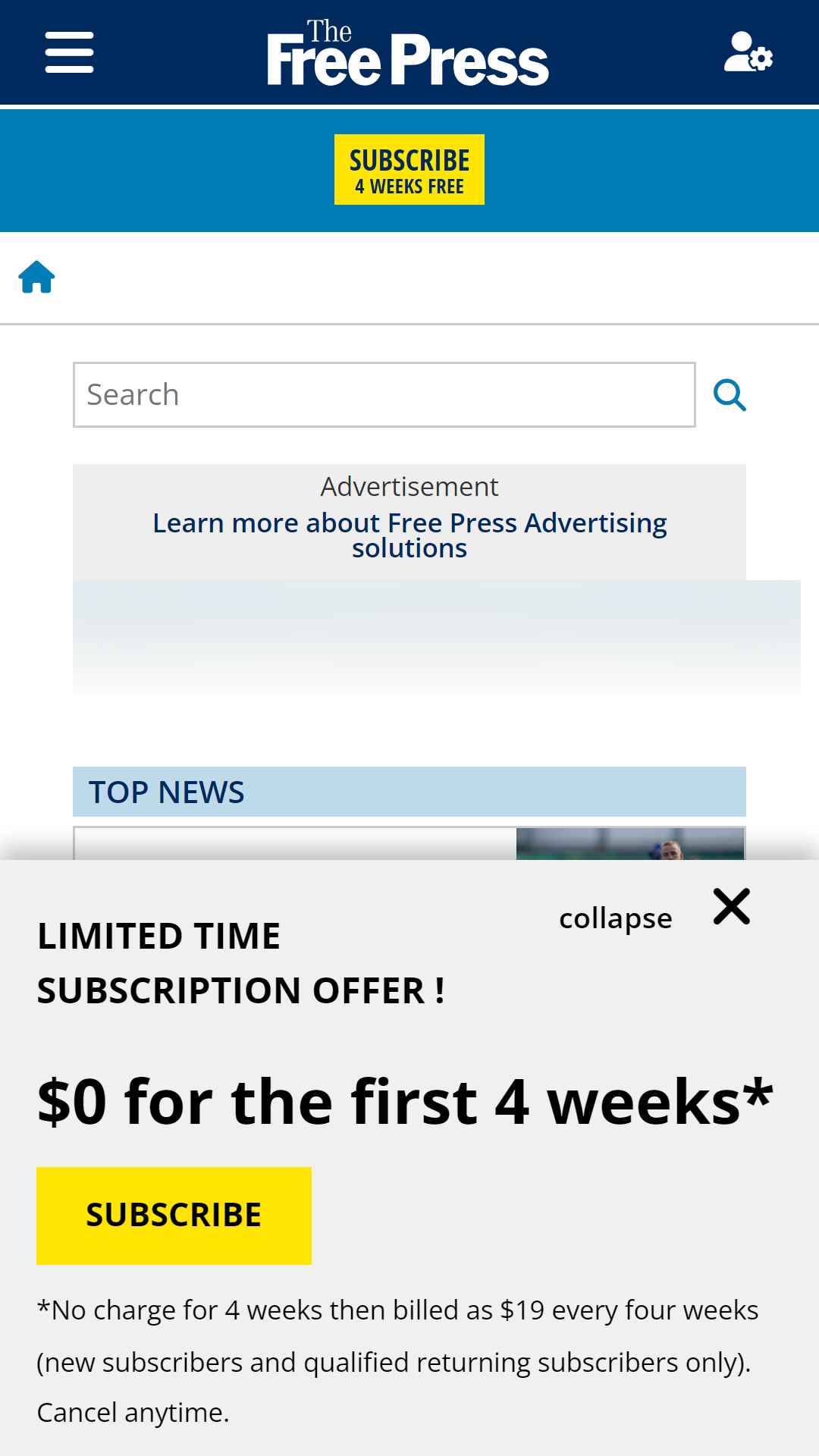The height and width of the screenshot is (1456, 819).
Task: Click the Search text field
Action: pos(384,394)
